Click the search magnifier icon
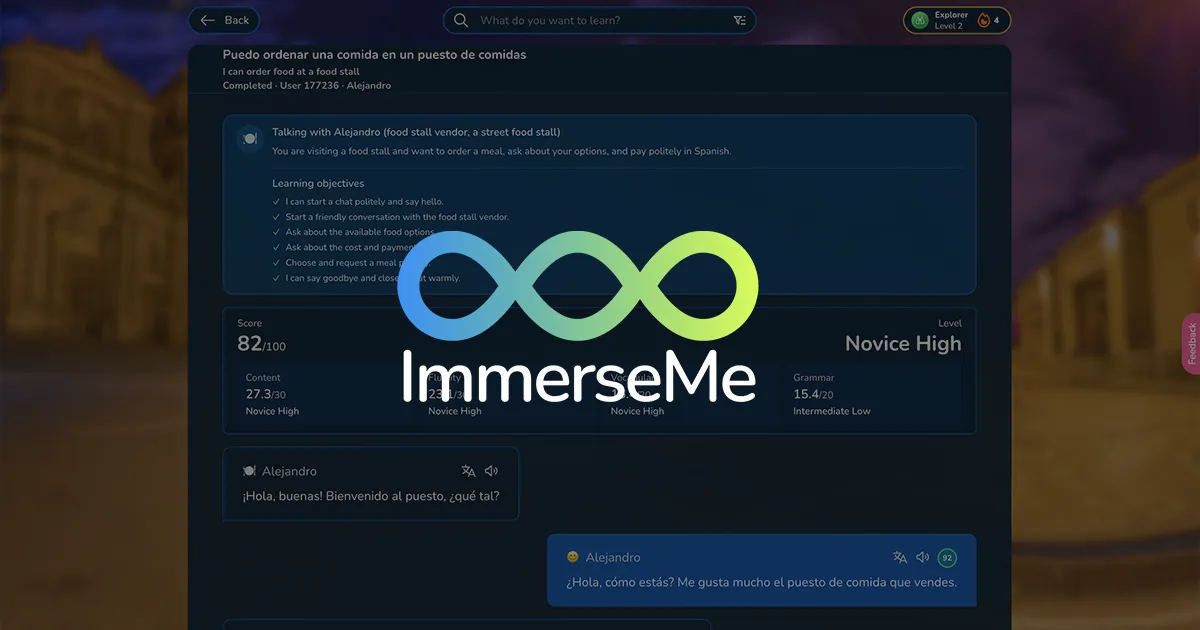This screenshot has height=630, width=1200. pyautogui.click(x=461, y=20)
